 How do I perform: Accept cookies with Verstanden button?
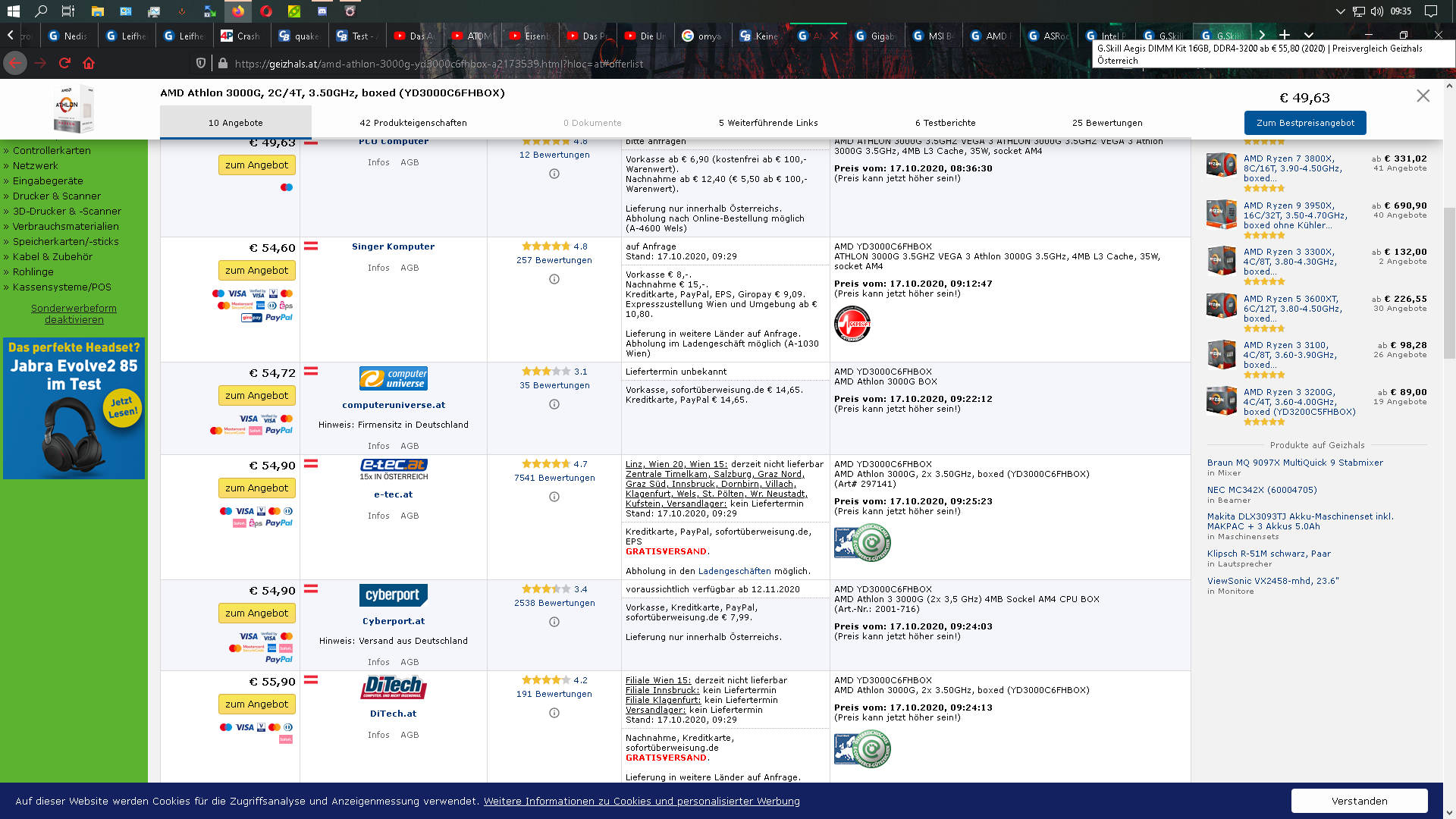click(1359, 801)
